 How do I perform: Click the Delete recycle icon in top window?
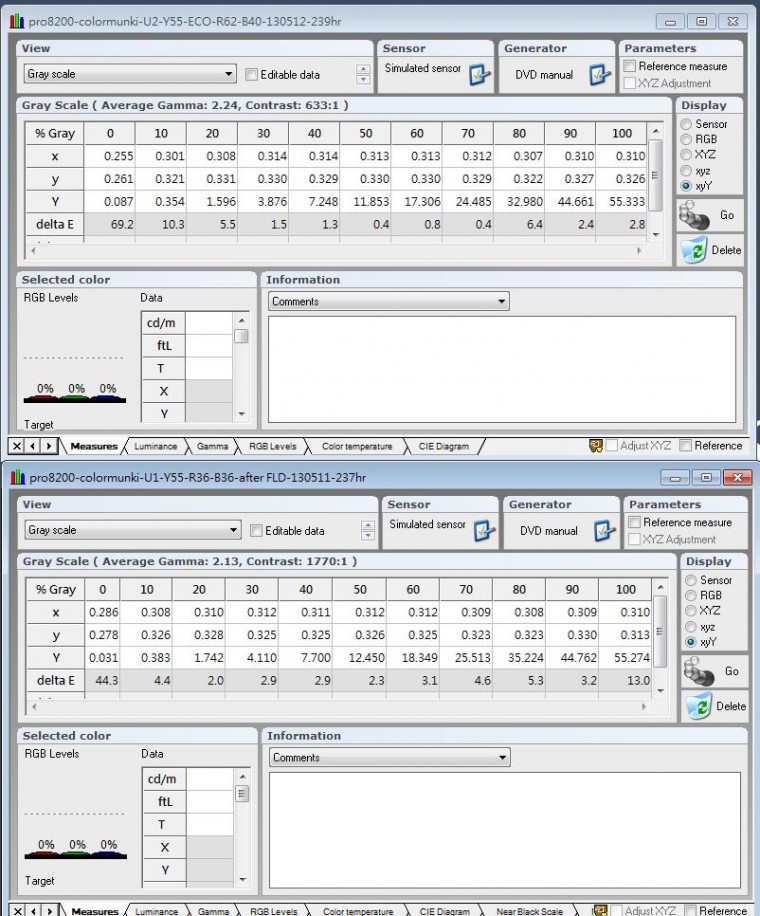click(694, 250)
